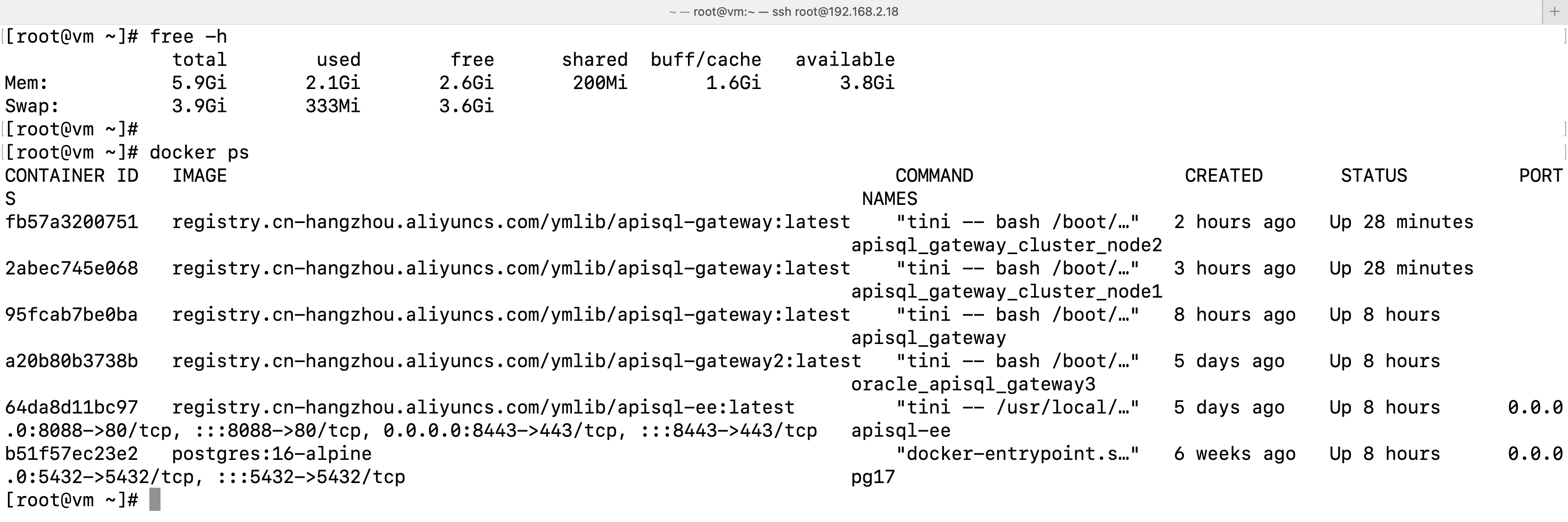
Task: Click the oracle_apisql_gateway3 container name
Action: click(973, 384)
